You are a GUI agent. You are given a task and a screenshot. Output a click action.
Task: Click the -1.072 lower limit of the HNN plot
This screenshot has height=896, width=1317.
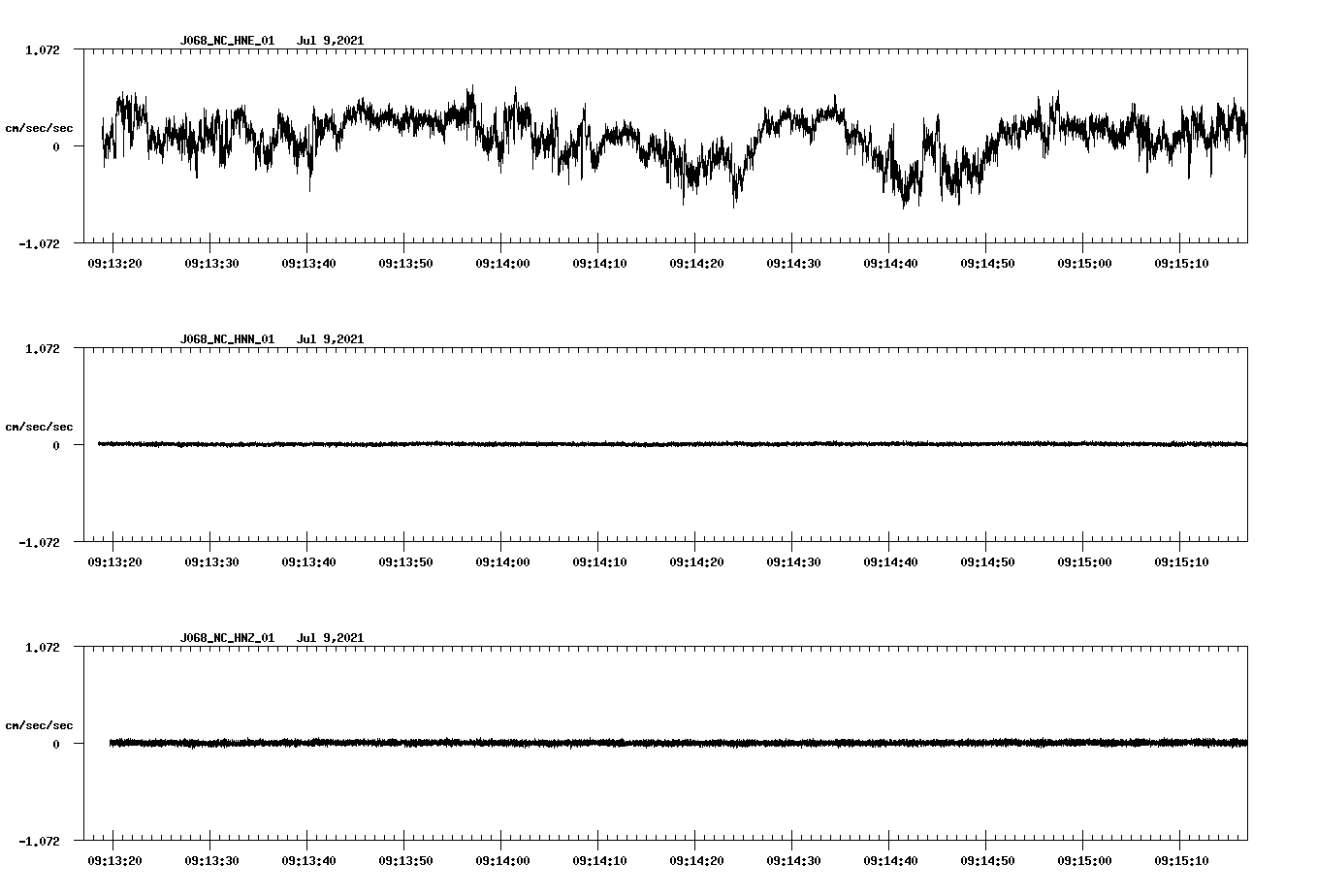coord(39,543)
